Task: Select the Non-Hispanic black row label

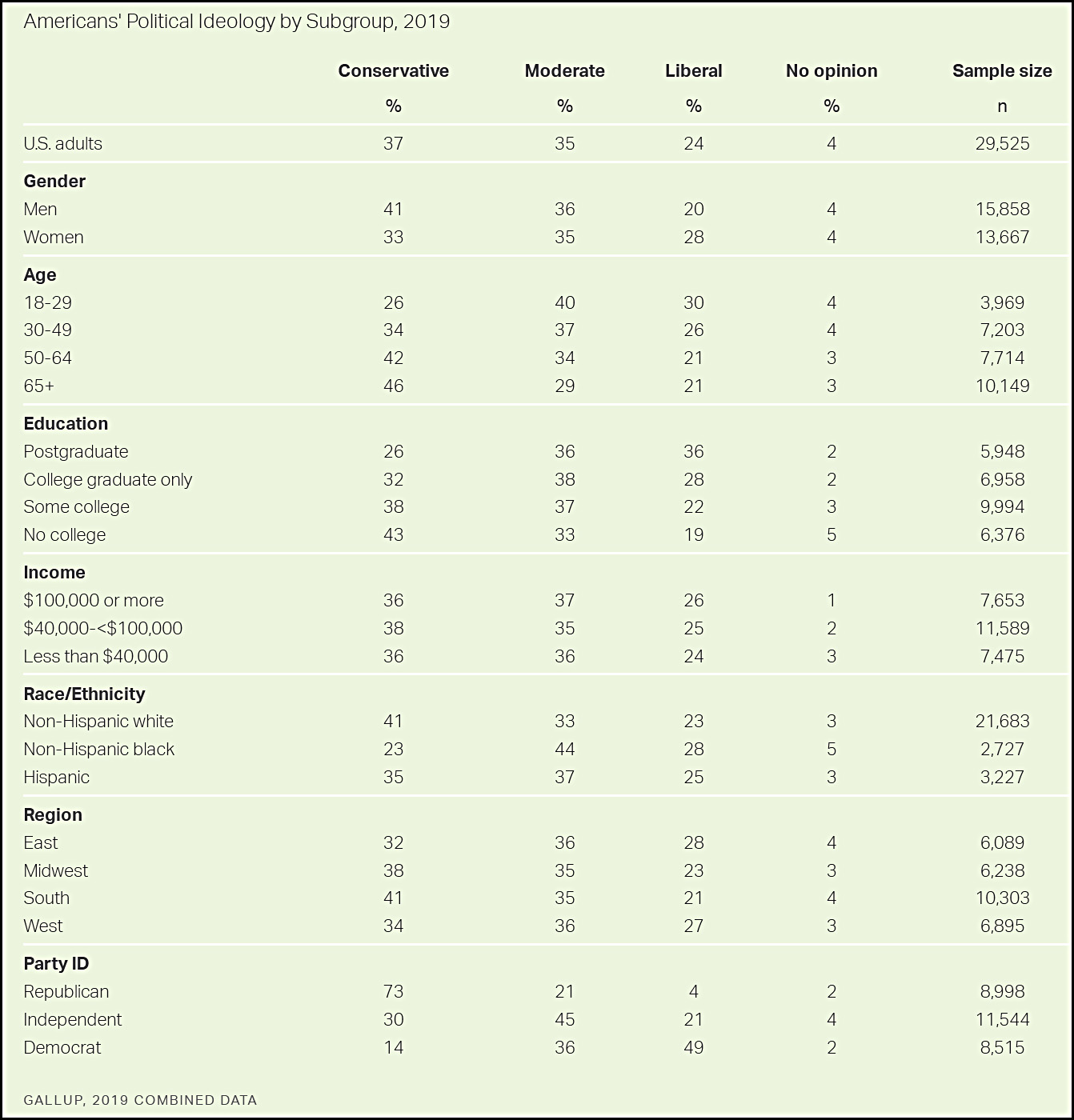Action: click(99, 750)
